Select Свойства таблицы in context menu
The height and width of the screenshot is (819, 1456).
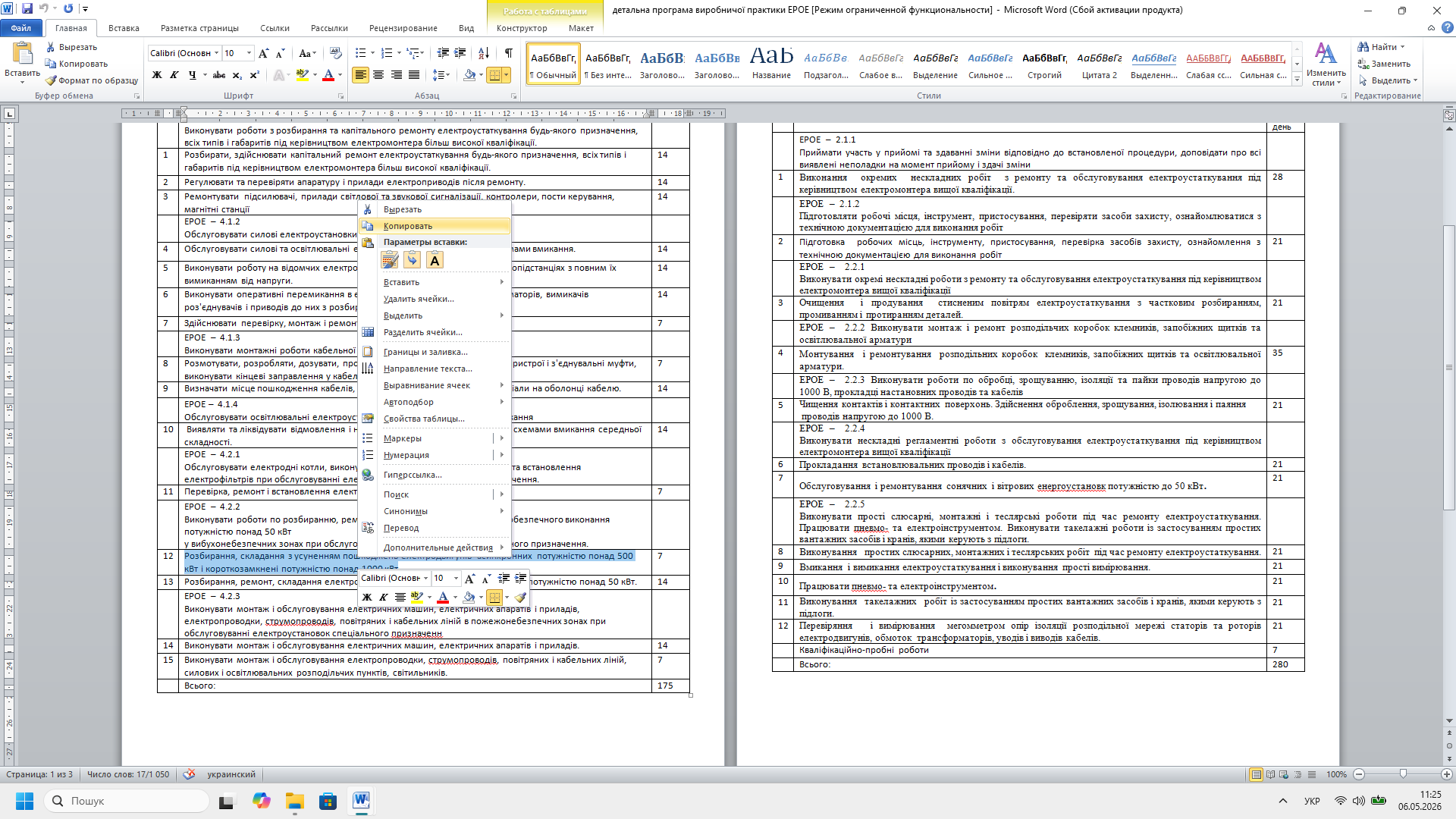click(x=435, y=419)
